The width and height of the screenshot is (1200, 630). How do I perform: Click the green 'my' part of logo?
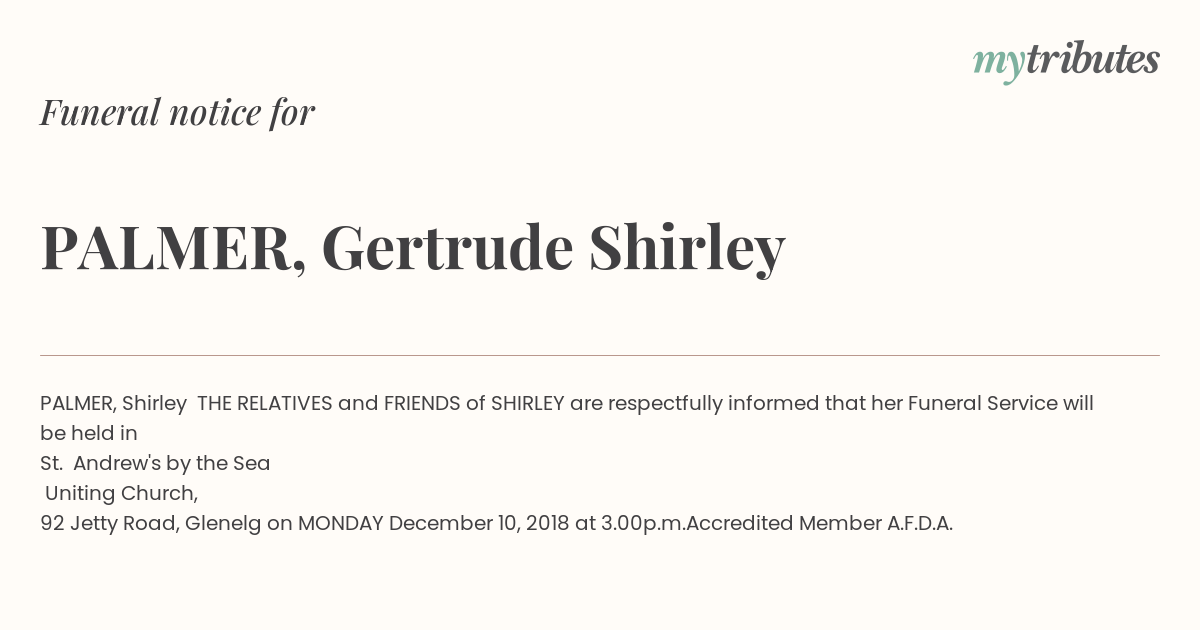(999, 64)
